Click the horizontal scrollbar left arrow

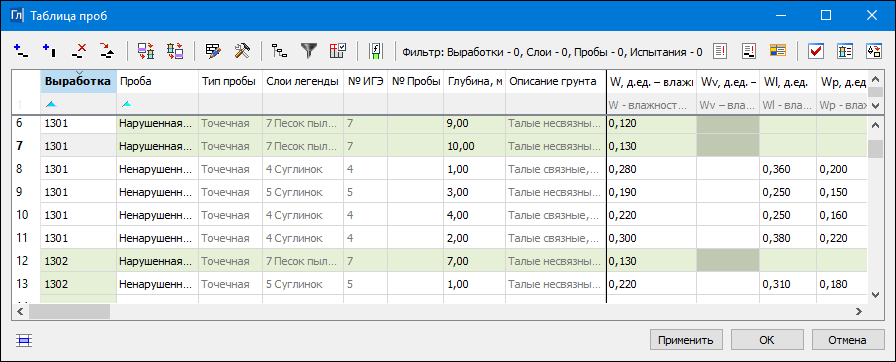[x=20, y=311]
